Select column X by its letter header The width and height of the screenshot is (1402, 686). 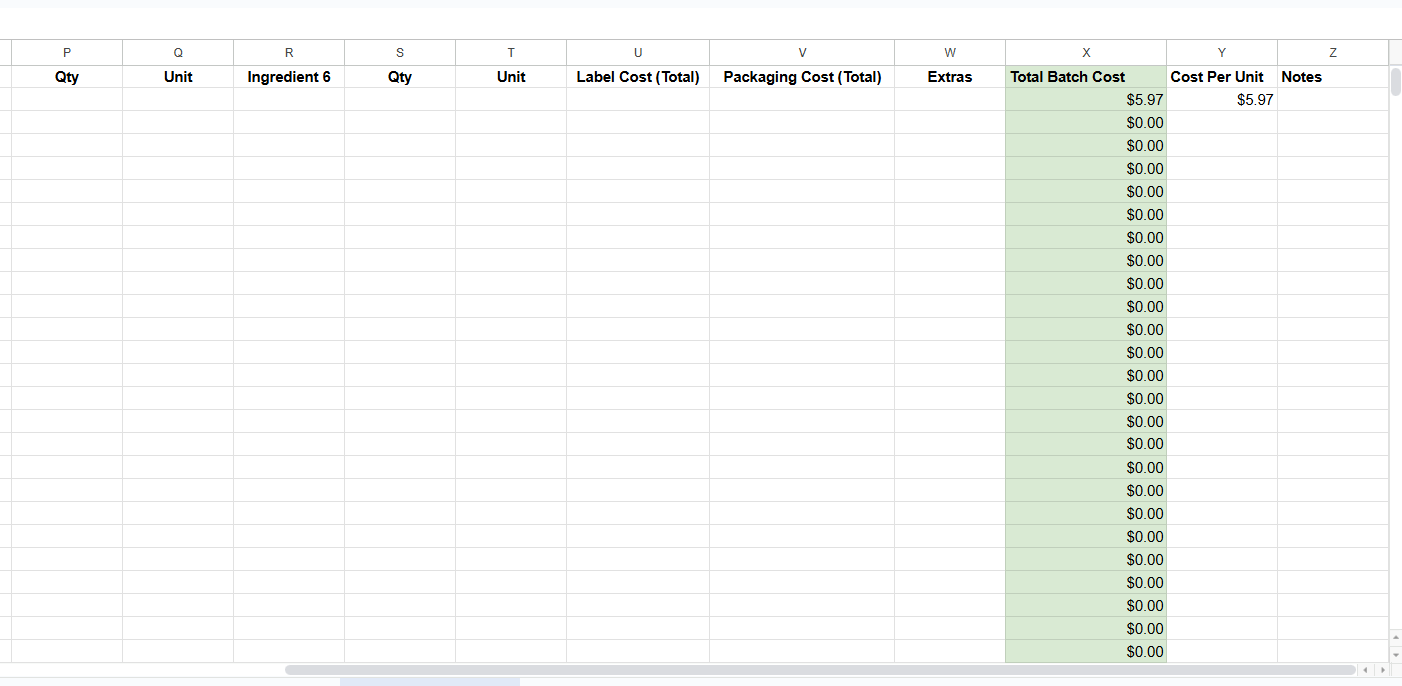pyautogui.click(x=1086, y=53)
